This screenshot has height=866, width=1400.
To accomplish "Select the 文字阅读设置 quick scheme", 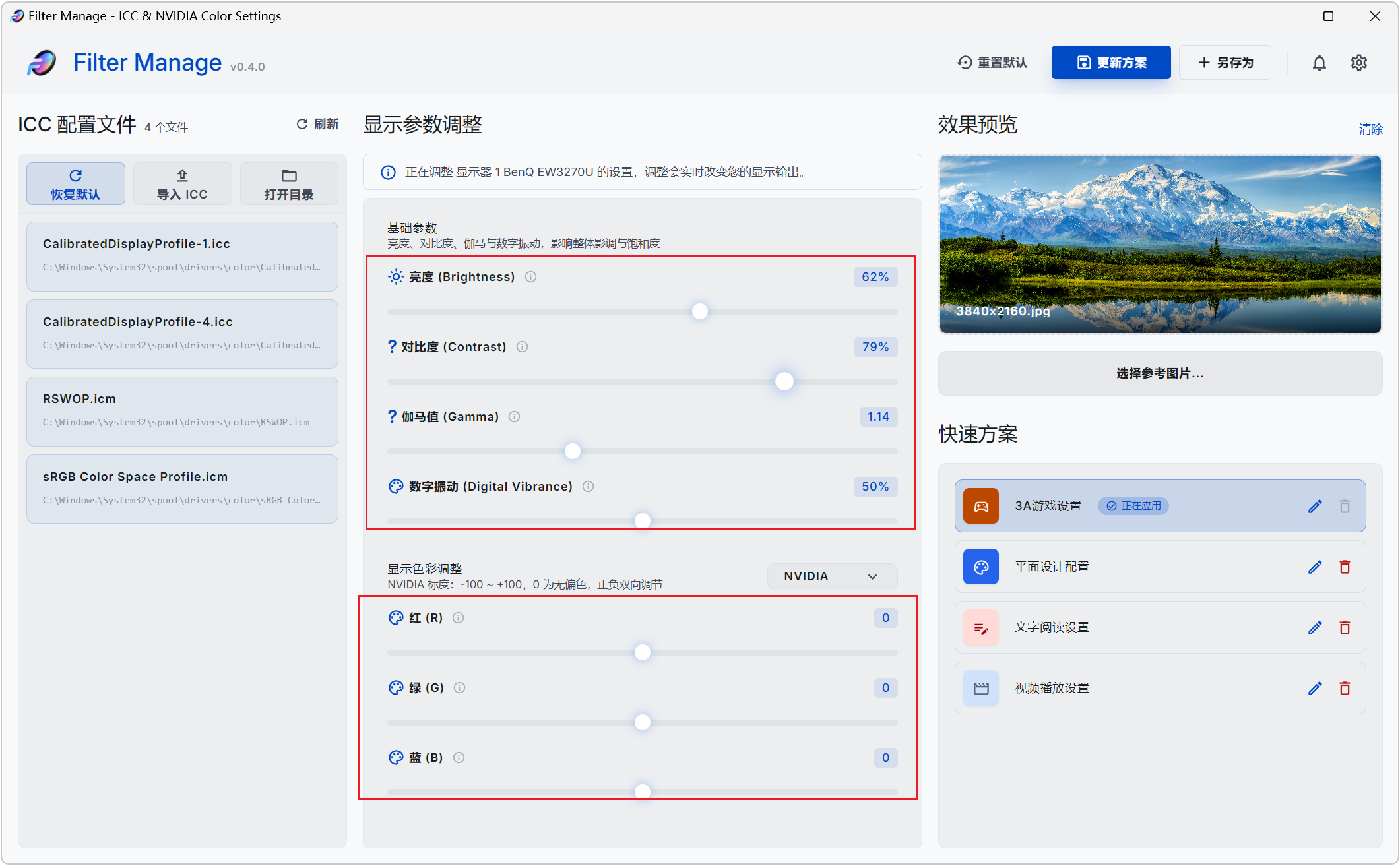I will [x=1160, y=628].
